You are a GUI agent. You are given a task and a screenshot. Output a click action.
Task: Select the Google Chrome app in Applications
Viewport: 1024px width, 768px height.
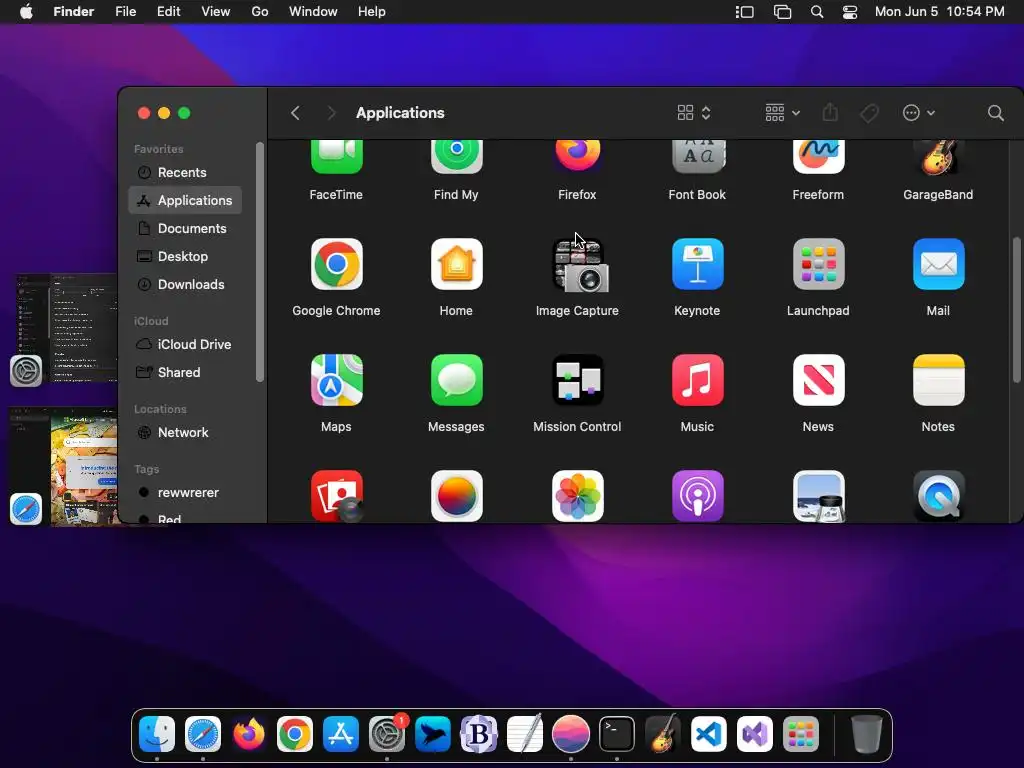click(336, 264)
